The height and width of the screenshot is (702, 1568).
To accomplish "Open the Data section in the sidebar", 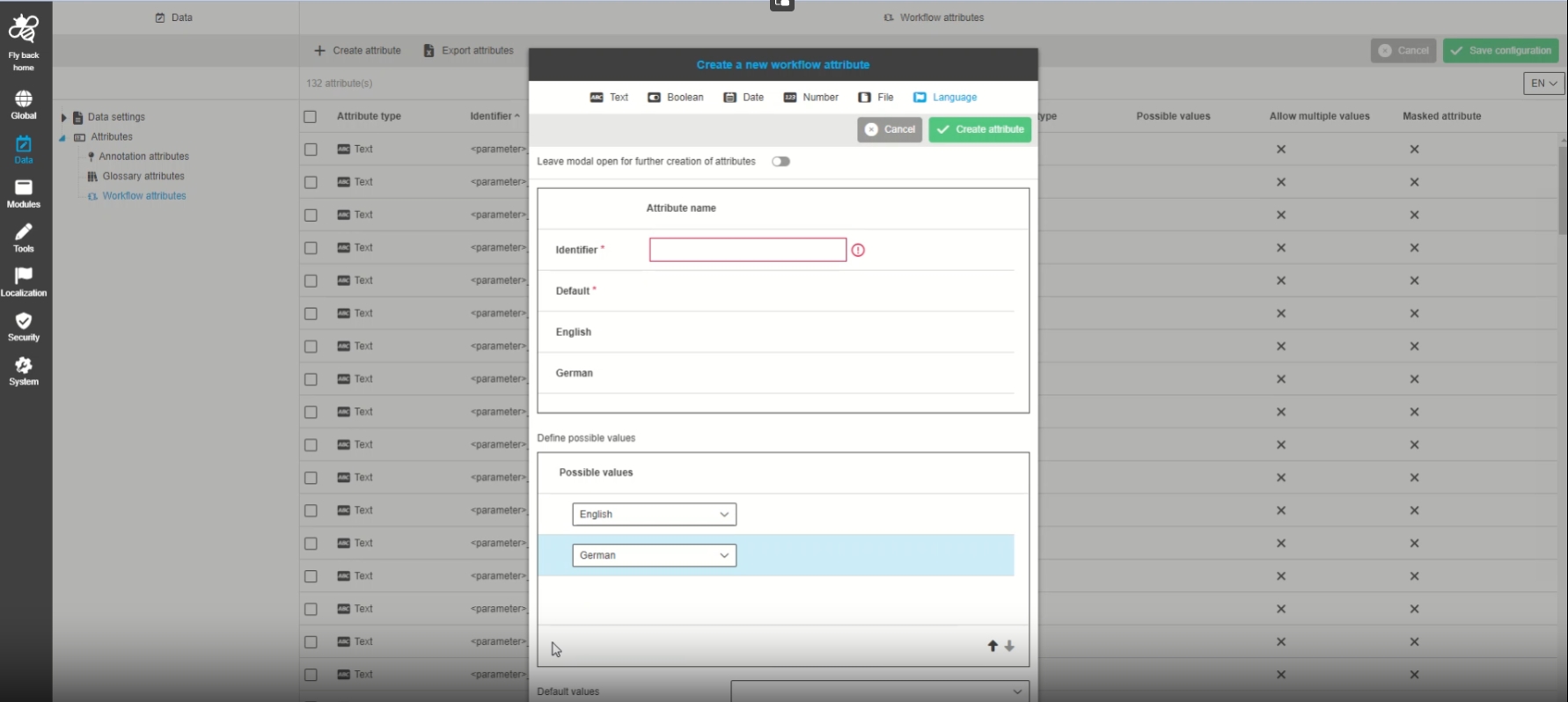I will tap(24, 150).
